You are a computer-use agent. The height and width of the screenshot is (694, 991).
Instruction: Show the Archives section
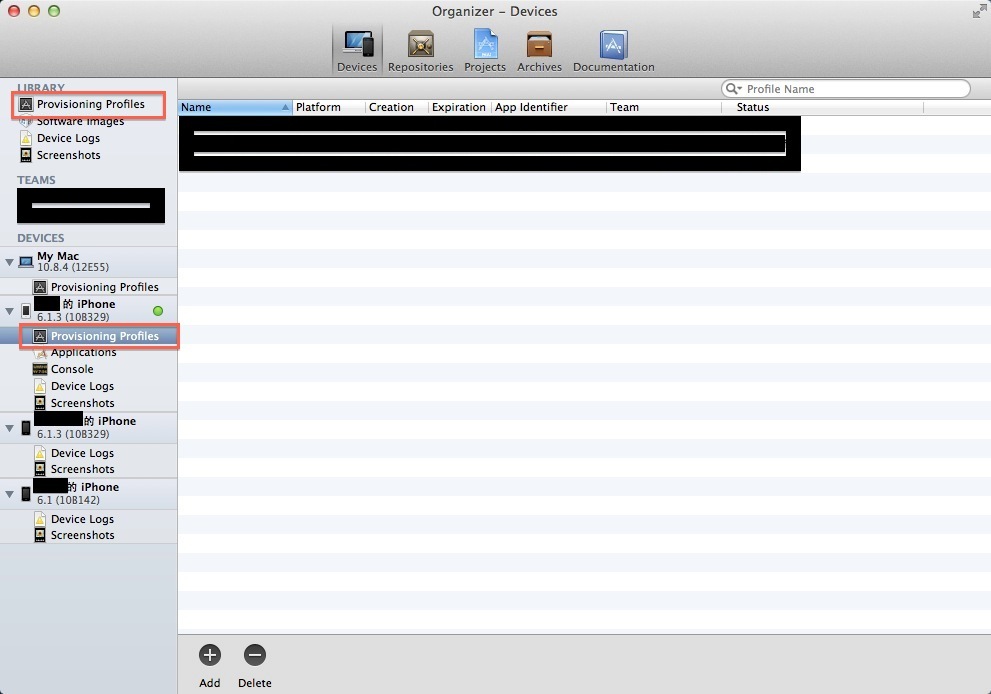539,51
